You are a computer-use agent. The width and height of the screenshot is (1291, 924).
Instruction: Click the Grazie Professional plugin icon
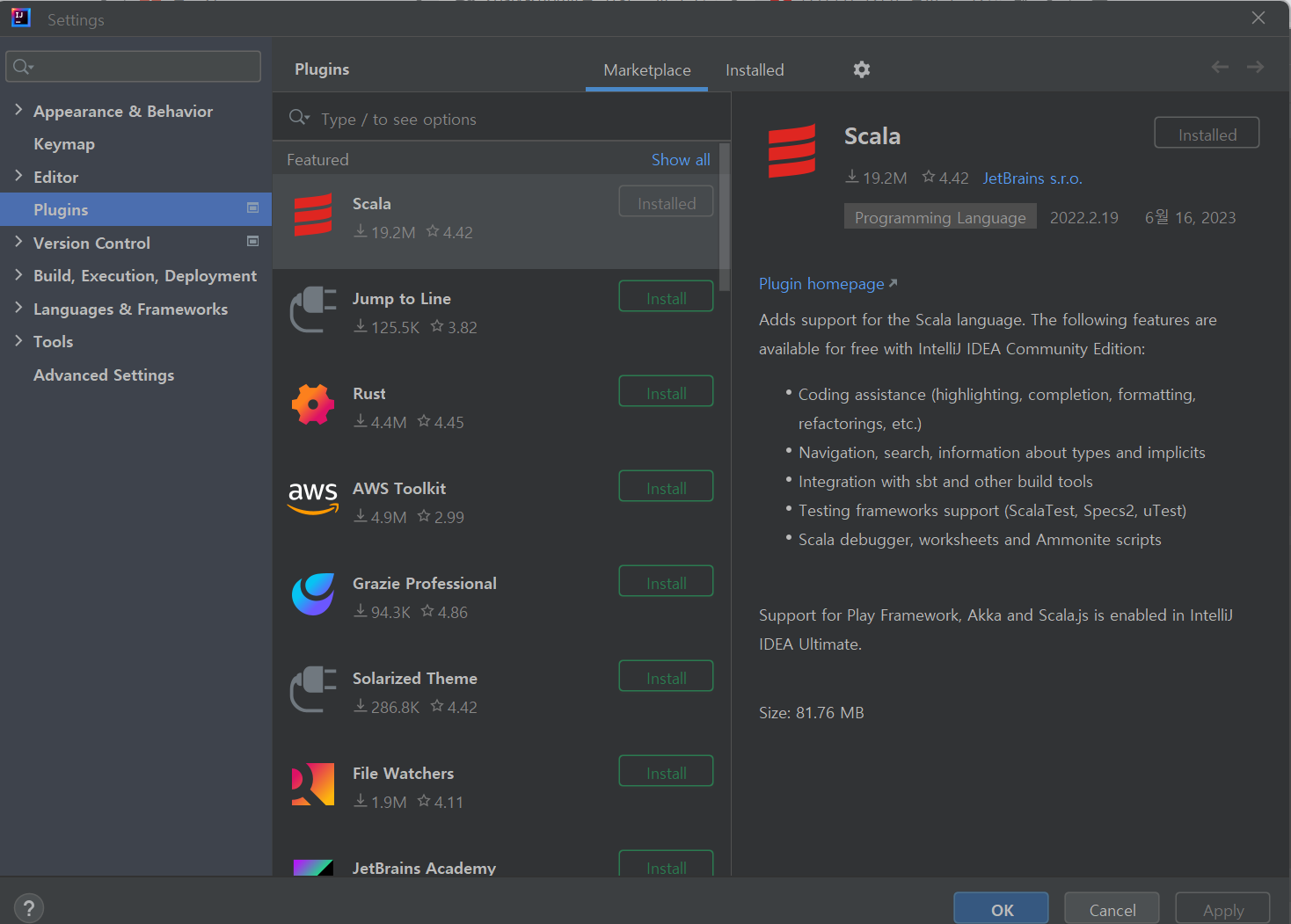tap(313, 594)
